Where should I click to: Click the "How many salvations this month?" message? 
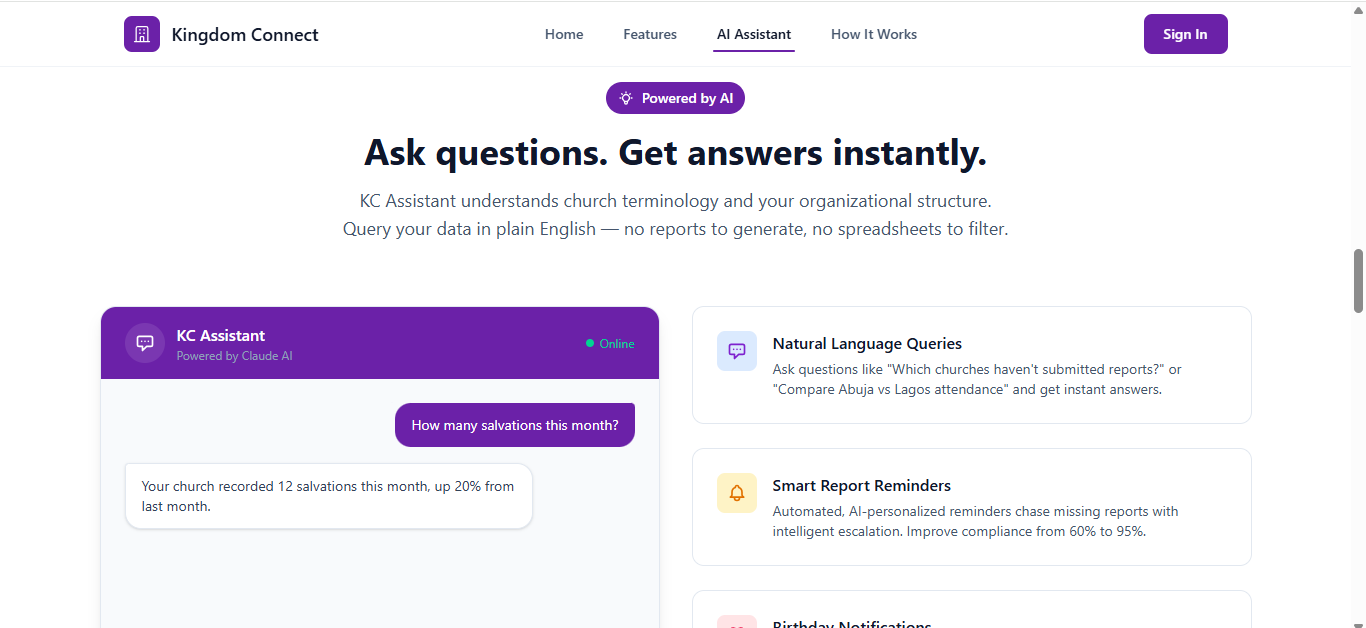[515, 425]
